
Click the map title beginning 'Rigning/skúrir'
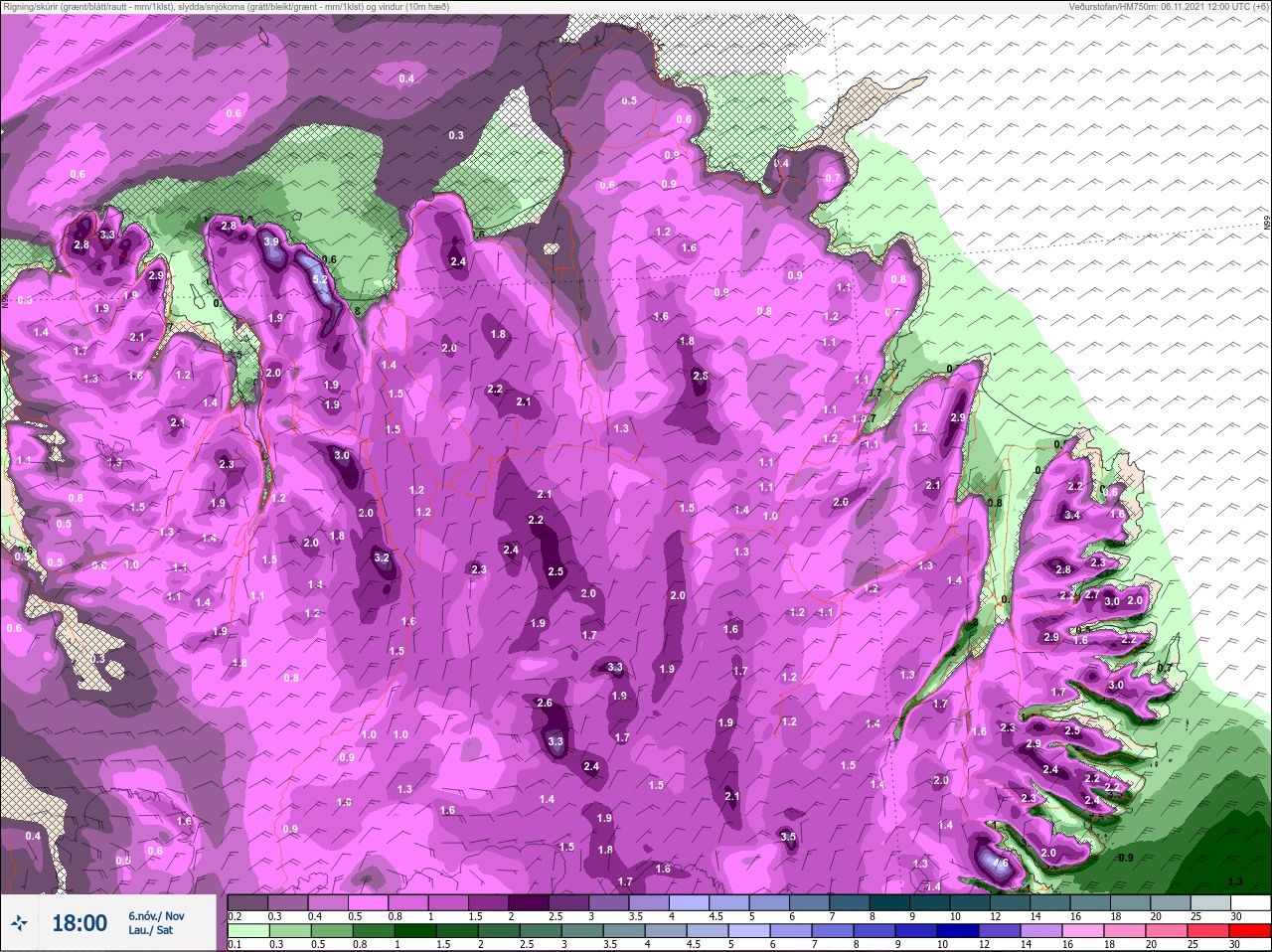226,6
